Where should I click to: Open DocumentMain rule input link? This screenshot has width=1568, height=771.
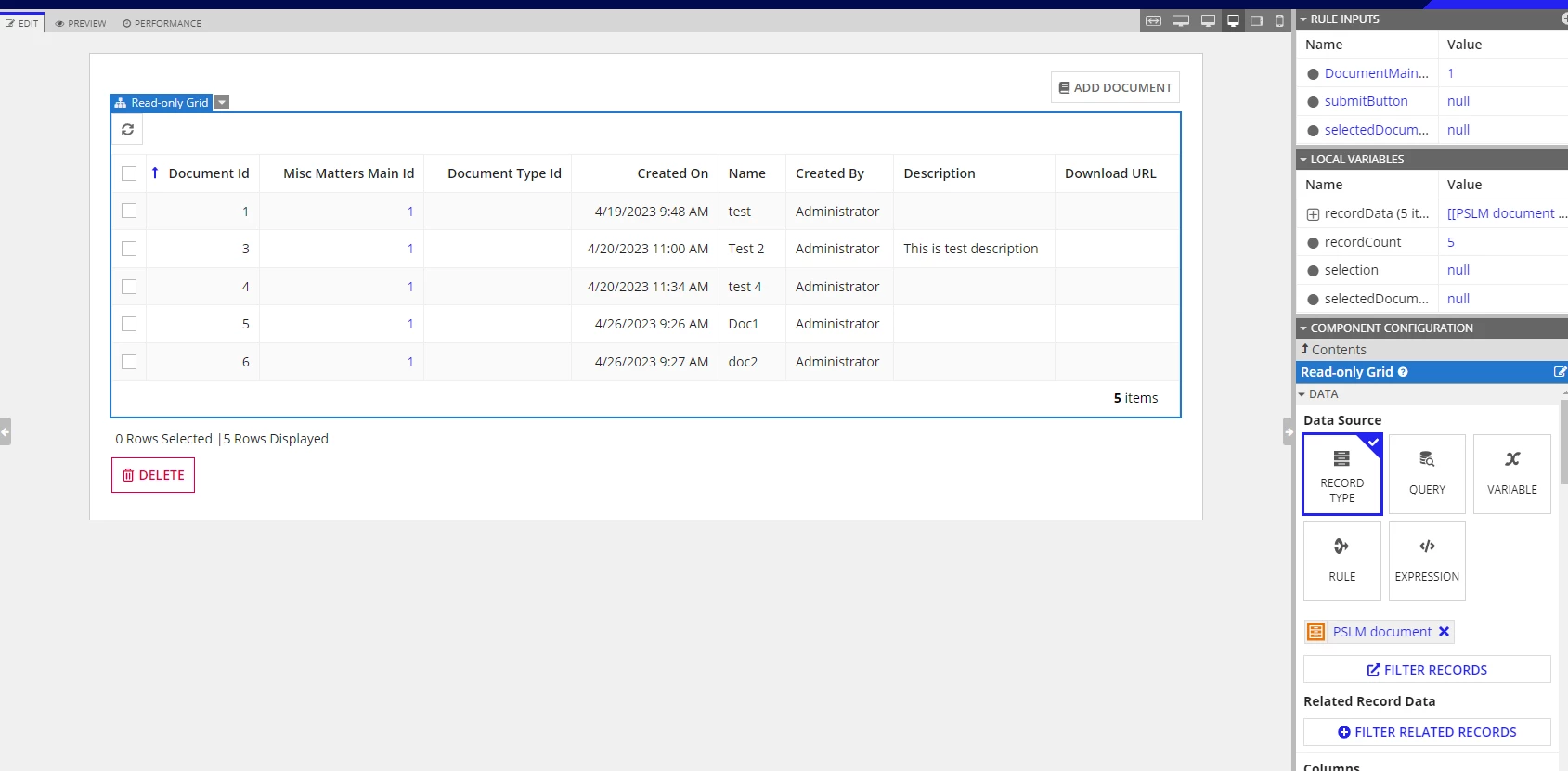[1376, 73]
